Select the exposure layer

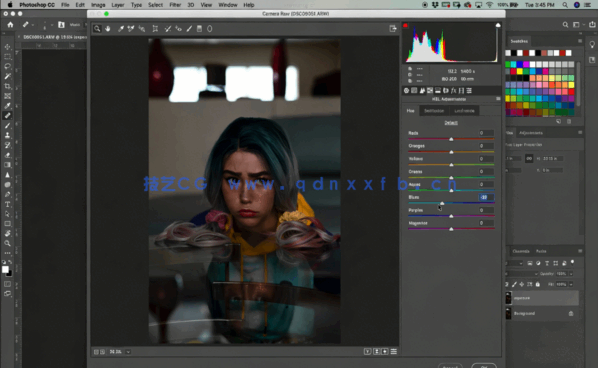click(542, 298)
